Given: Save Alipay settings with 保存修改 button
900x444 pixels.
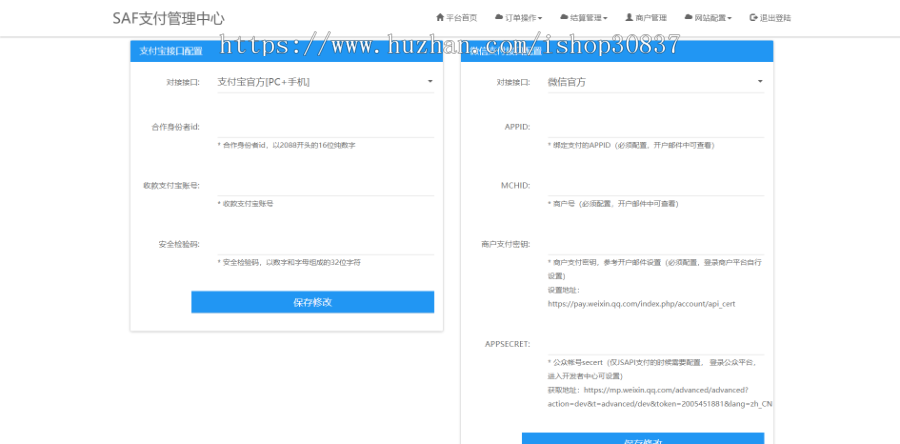Looking at the screenshot, I should [312, 302].
